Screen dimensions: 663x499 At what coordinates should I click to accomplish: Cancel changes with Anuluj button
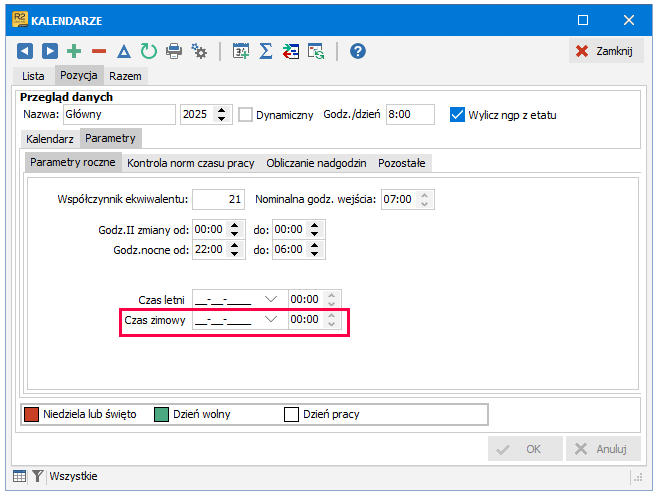point(603,449)
